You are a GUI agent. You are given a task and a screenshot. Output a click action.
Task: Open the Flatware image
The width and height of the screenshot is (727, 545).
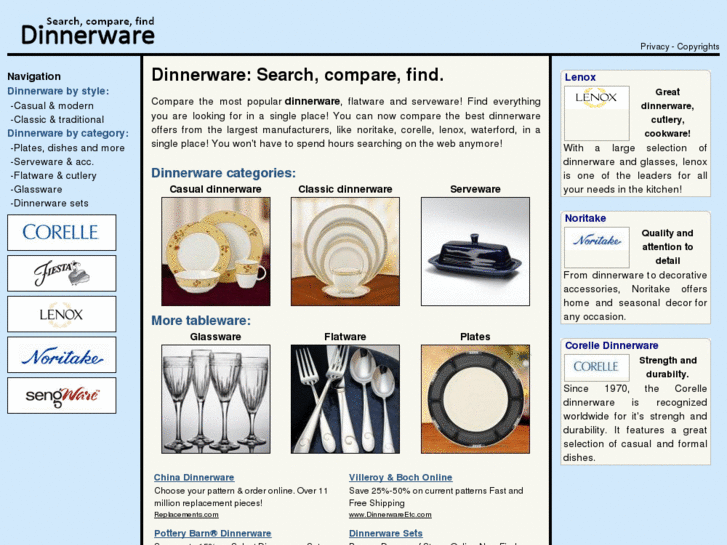pyautogui.click(x=345, y=399)
